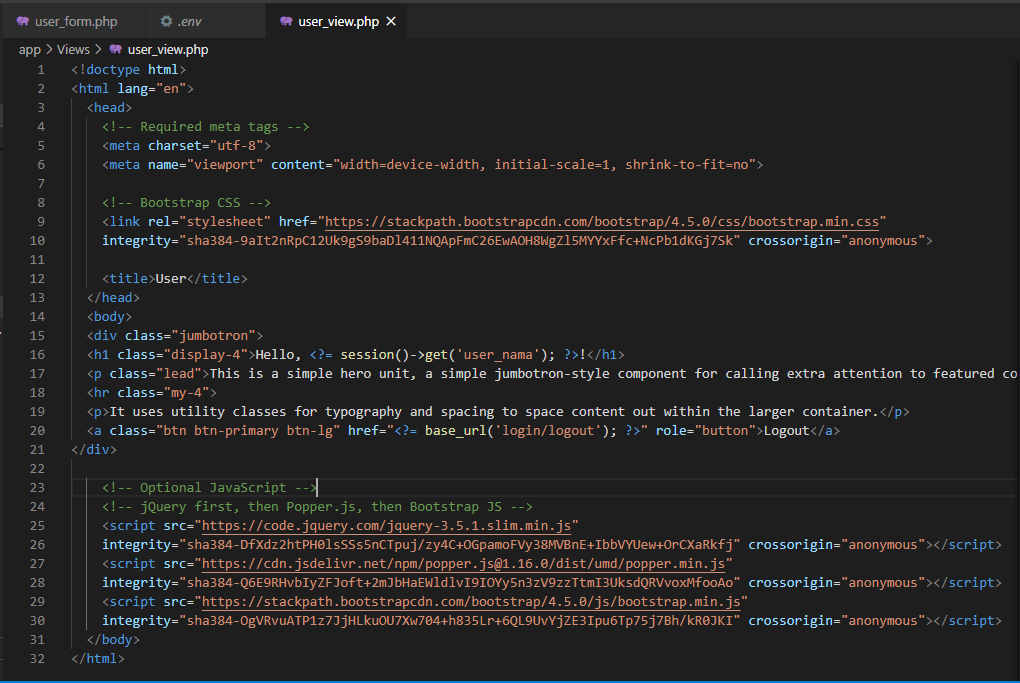This screenshot has width=1020, height=683.
Task: Click the "btn btn-primary btn-lg" class value
Action: tap(248, 431)
